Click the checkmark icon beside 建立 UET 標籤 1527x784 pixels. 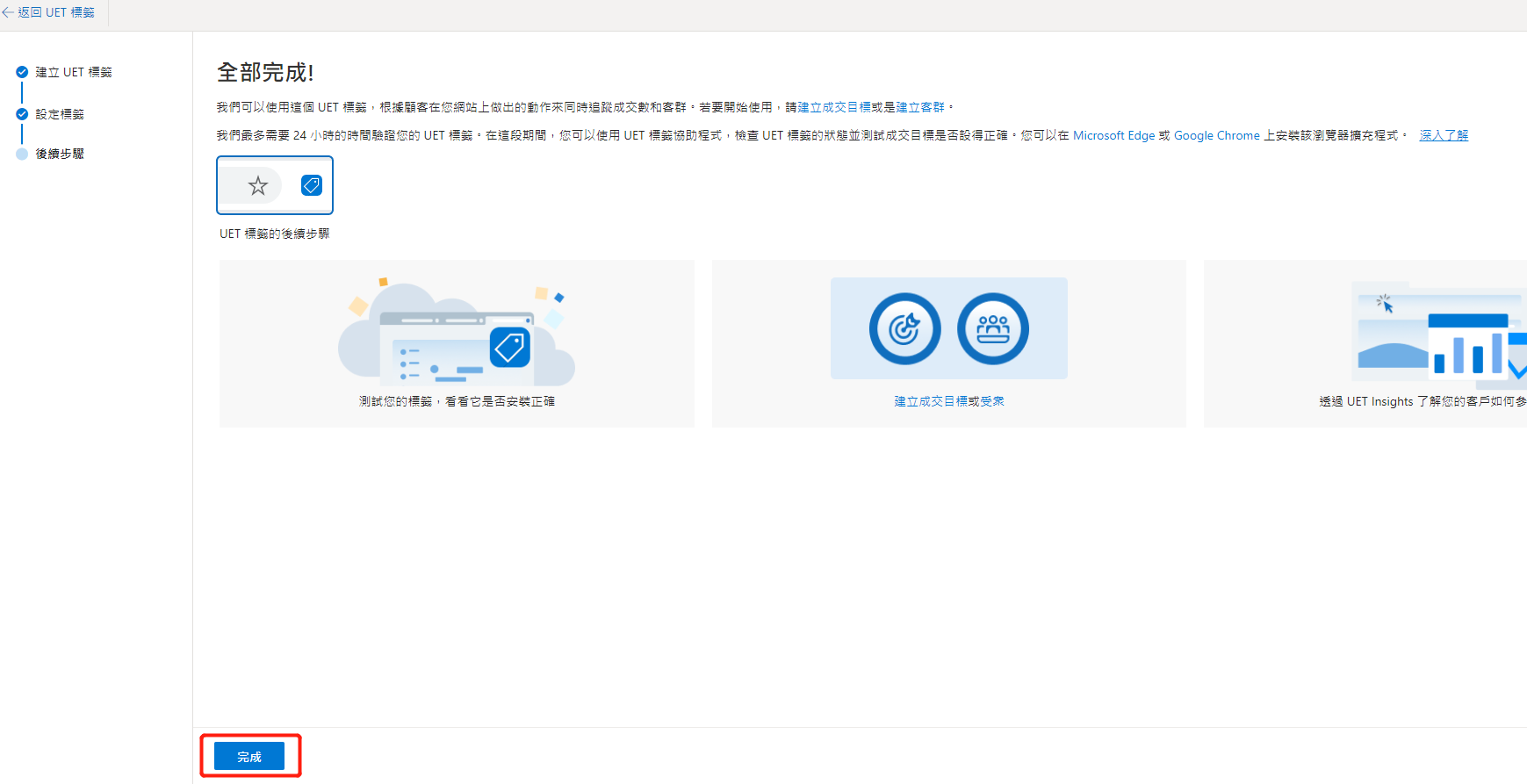click(22, 72)
